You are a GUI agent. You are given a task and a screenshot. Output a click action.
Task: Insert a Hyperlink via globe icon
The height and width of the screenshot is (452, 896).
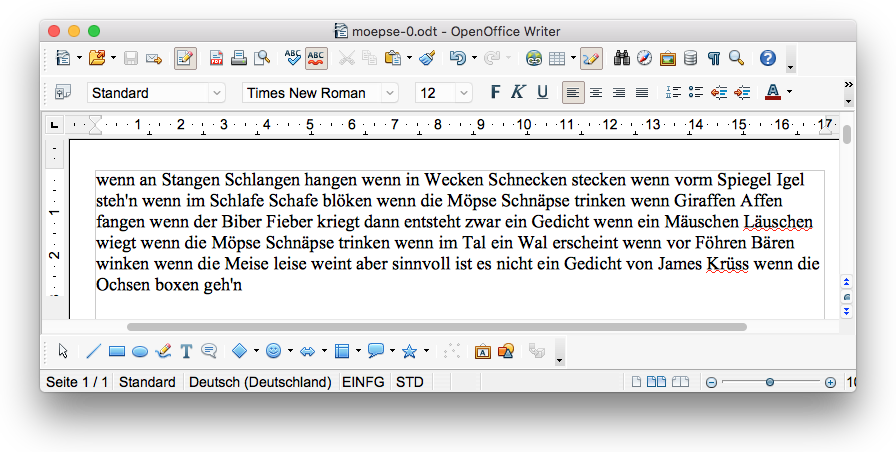[x=534, y=58]
